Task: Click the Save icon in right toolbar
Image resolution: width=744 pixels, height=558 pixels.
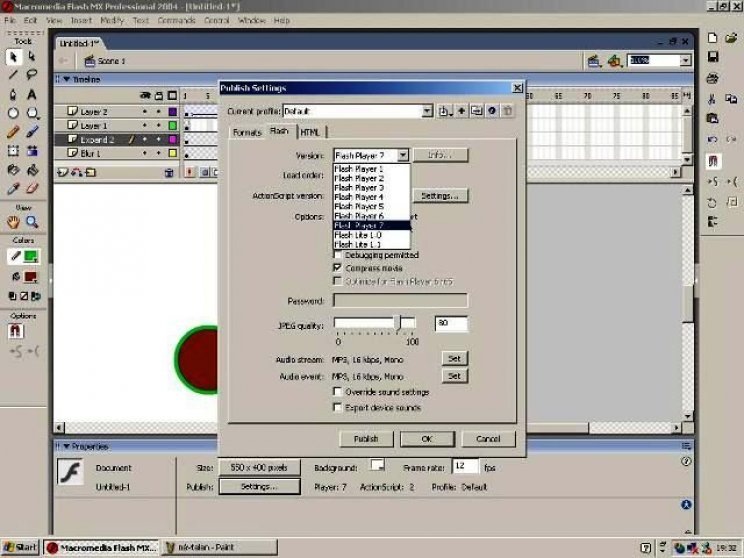Action: click(713, 57)
